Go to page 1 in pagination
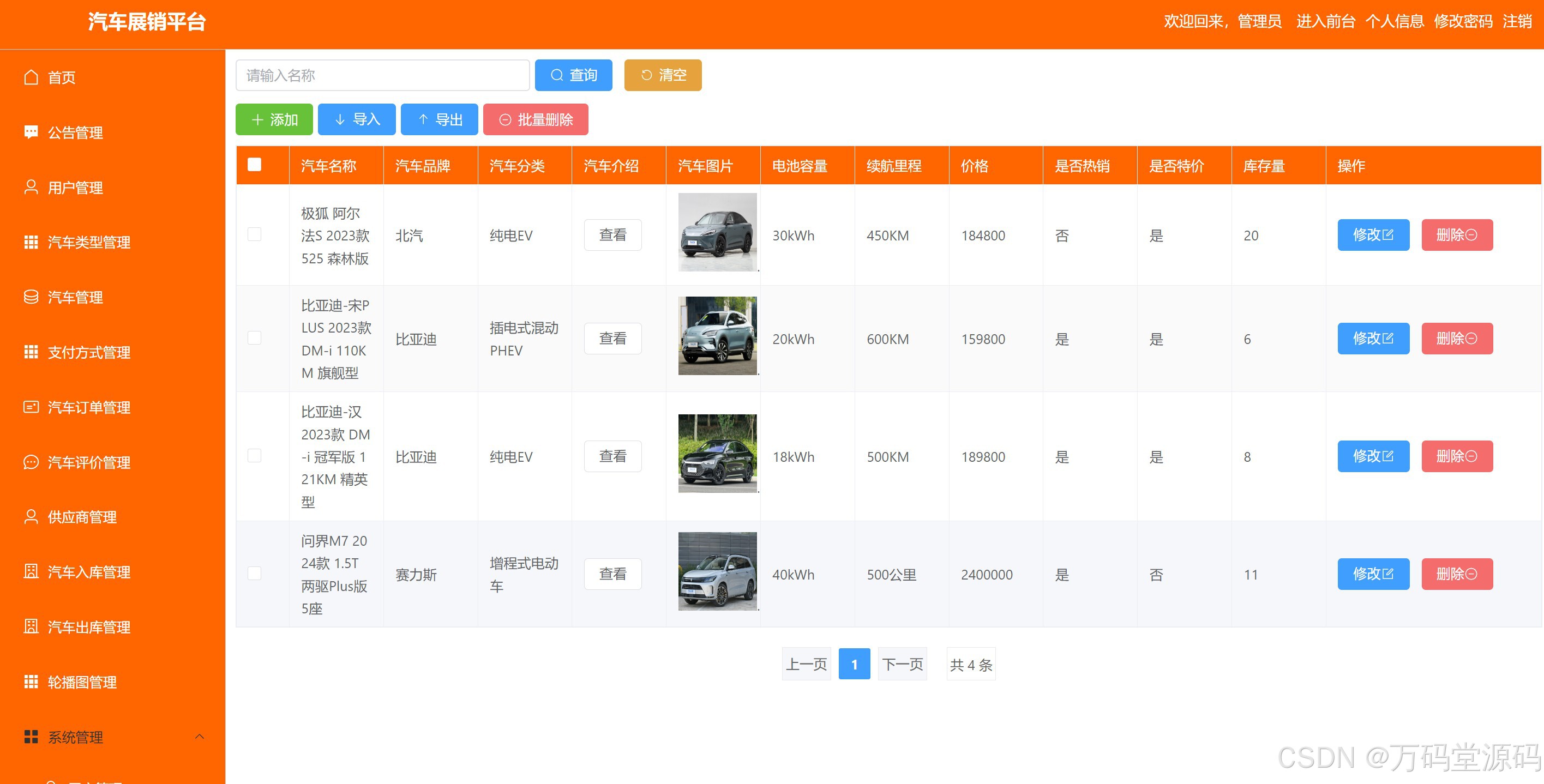 (854, 664)
